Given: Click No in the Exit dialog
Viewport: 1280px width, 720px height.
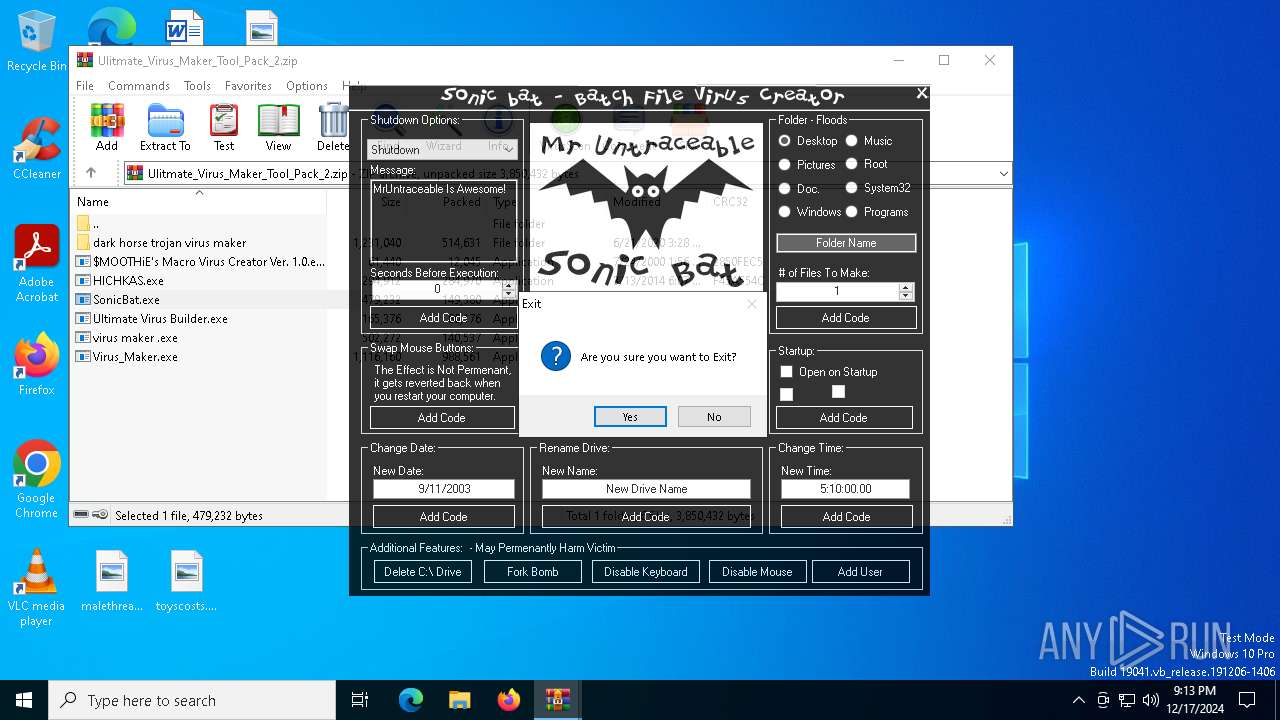Looking at the screenshot, I should click(714, 417).
